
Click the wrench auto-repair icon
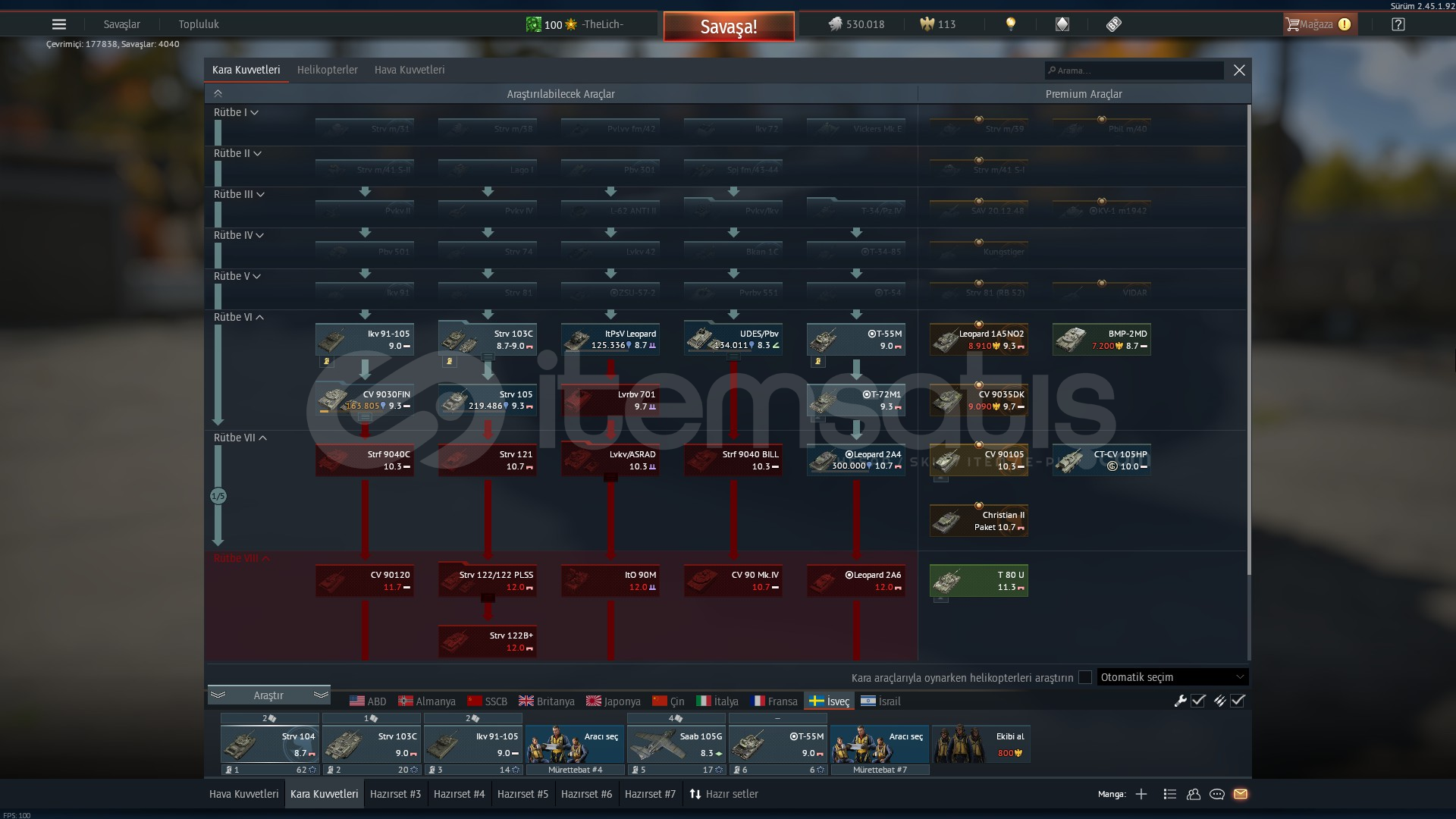click(1180, 701)
